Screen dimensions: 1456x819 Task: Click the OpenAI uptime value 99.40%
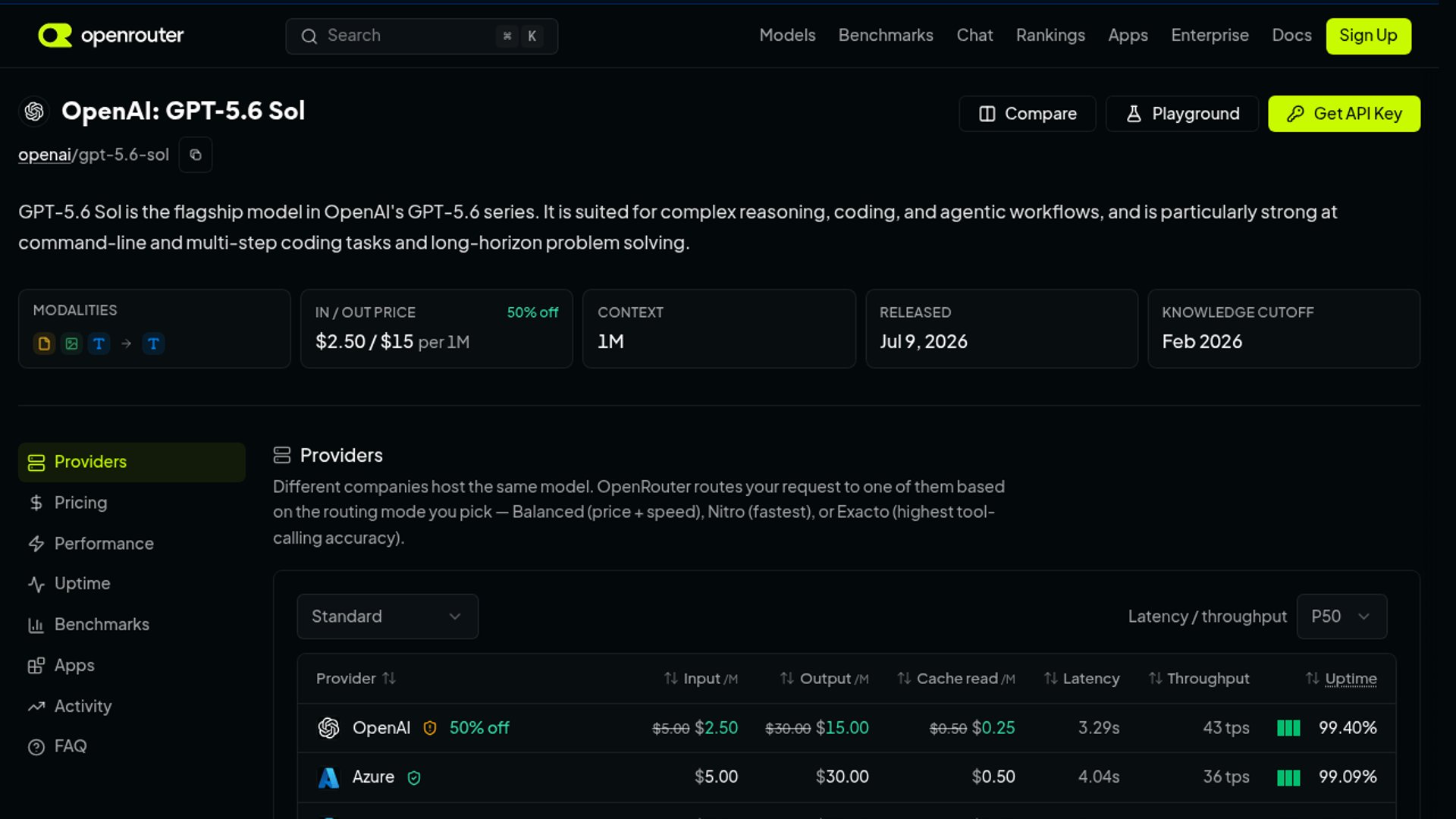1348,728
